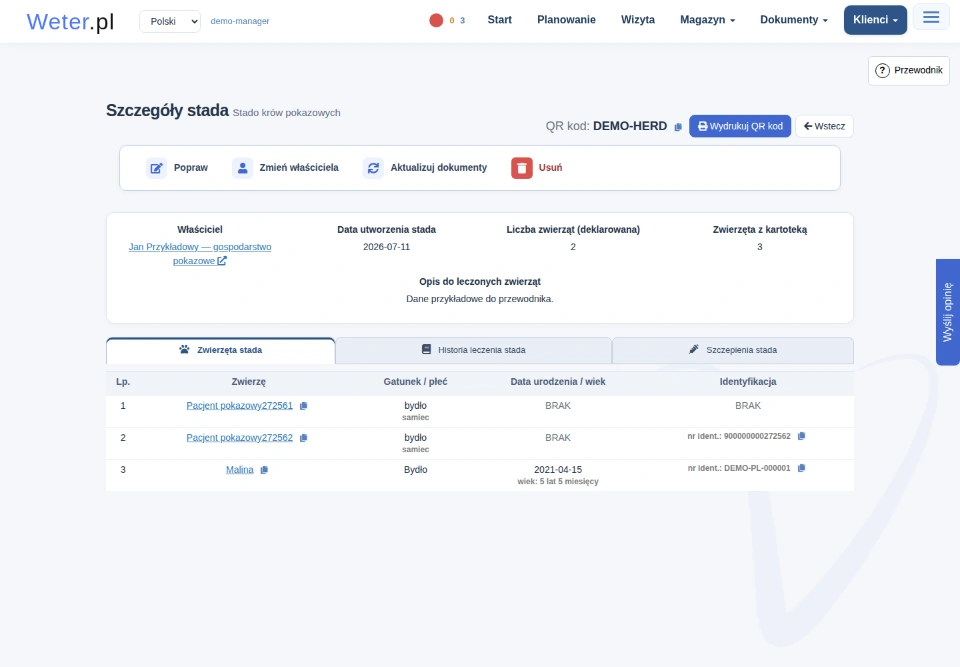Open the Klienci dropdown
Image resolution: width=960 pixels, height=667 pixels.
pos(875,20)
